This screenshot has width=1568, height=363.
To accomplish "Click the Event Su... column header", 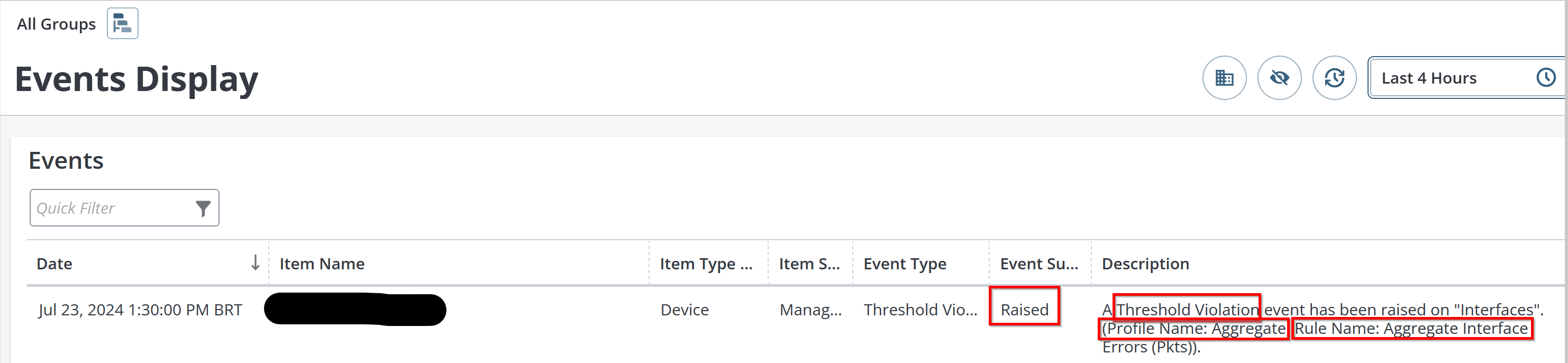I will 1038,264.
